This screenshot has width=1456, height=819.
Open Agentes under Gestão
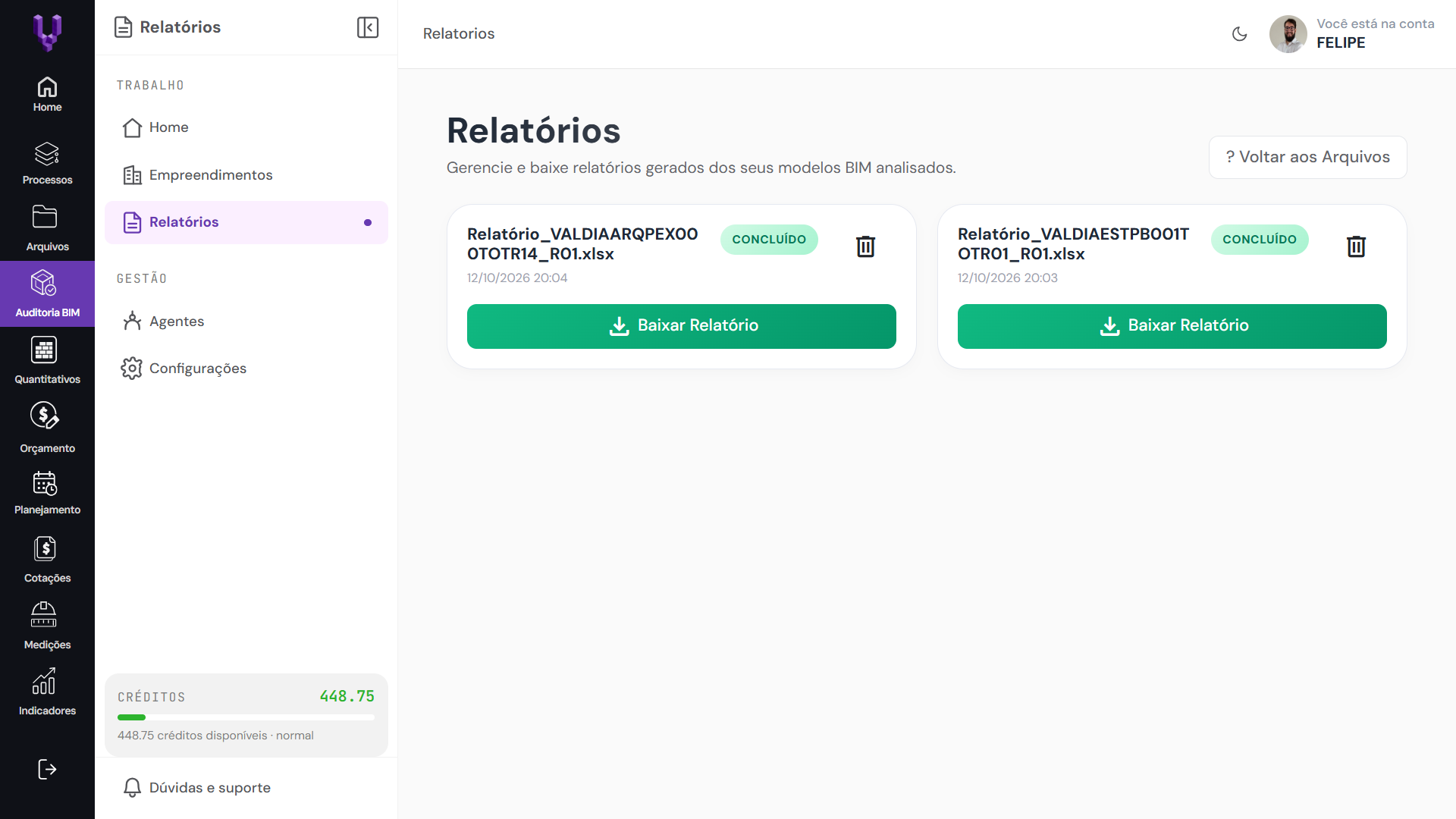click(x=246, y=322)
